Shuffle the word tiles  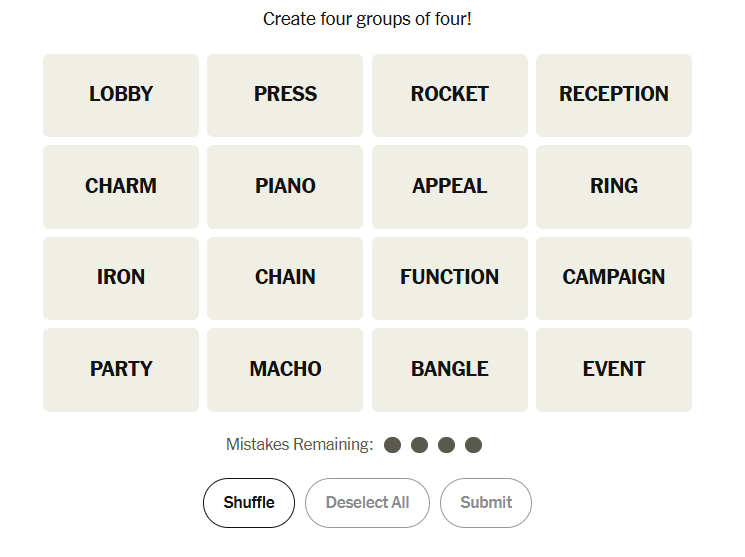click(x=249, y=503)
